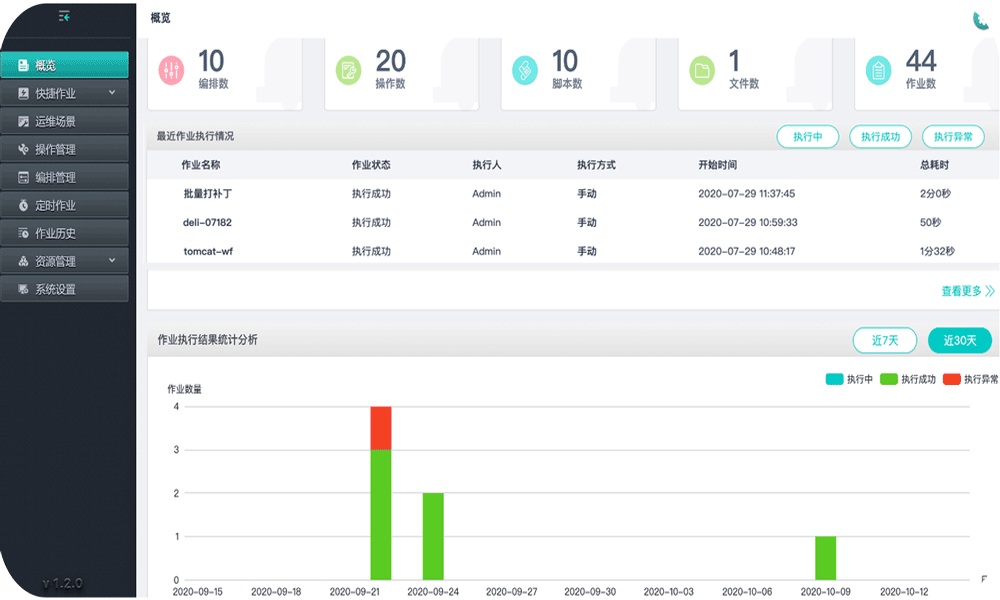Click the user avatar icon at top right
Image resolution: width=1000 pixels, height=600 pixels.
point(982,20)
